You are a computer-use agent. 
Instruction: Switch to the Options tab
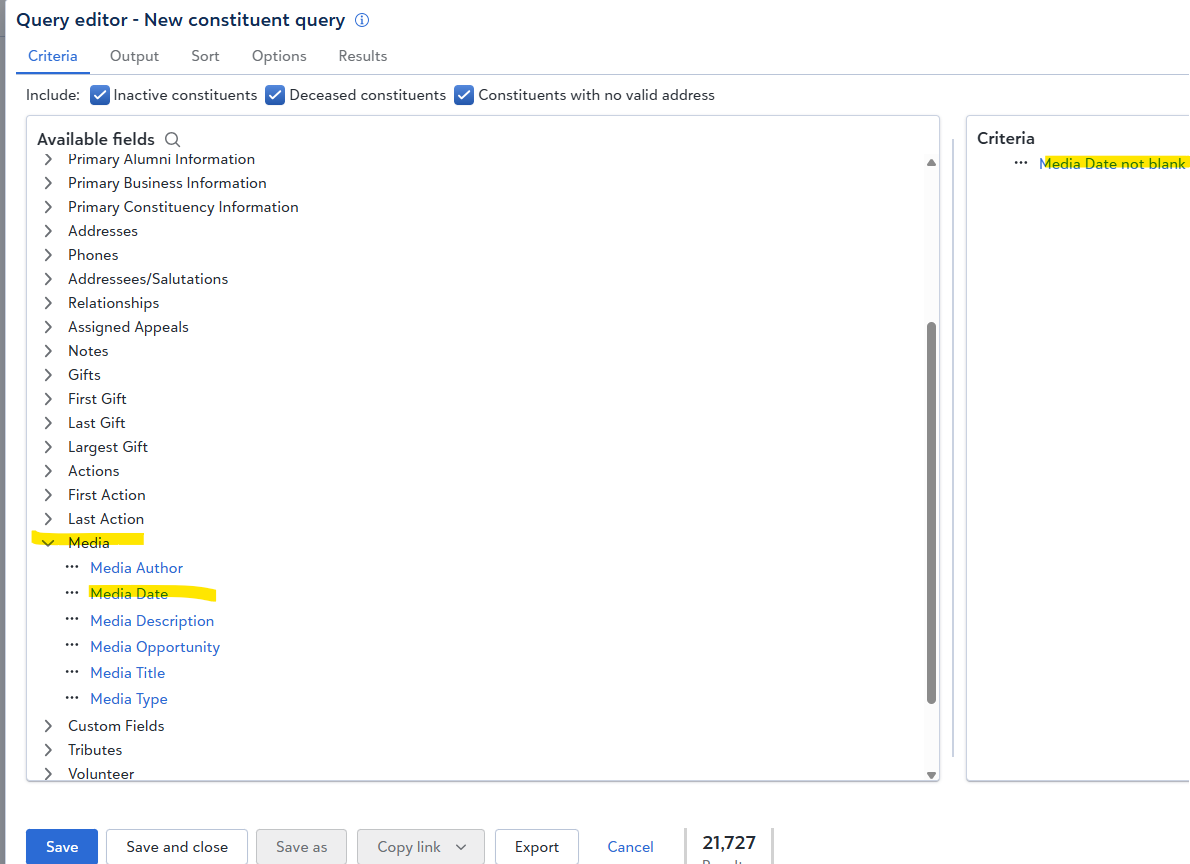point(279,56)
